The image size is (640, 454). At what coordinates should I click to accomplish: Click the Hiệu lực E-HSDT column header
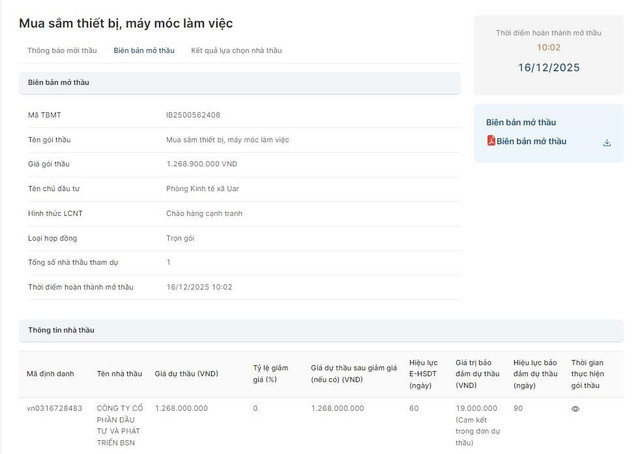pyautogui.click(x=423, y=374)
